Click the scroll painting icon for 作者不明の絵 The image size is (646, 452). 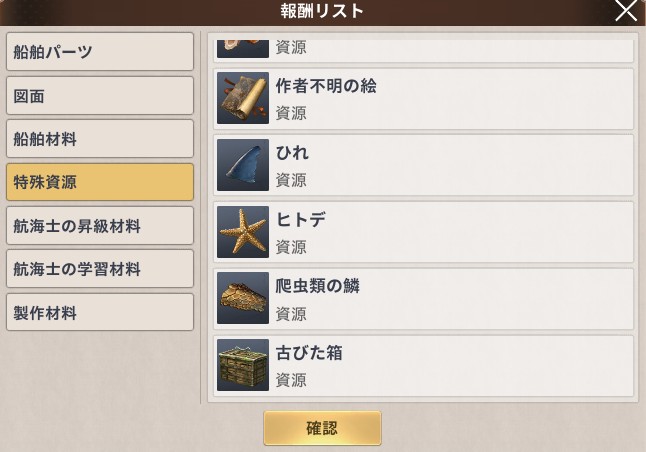[243, 98]
